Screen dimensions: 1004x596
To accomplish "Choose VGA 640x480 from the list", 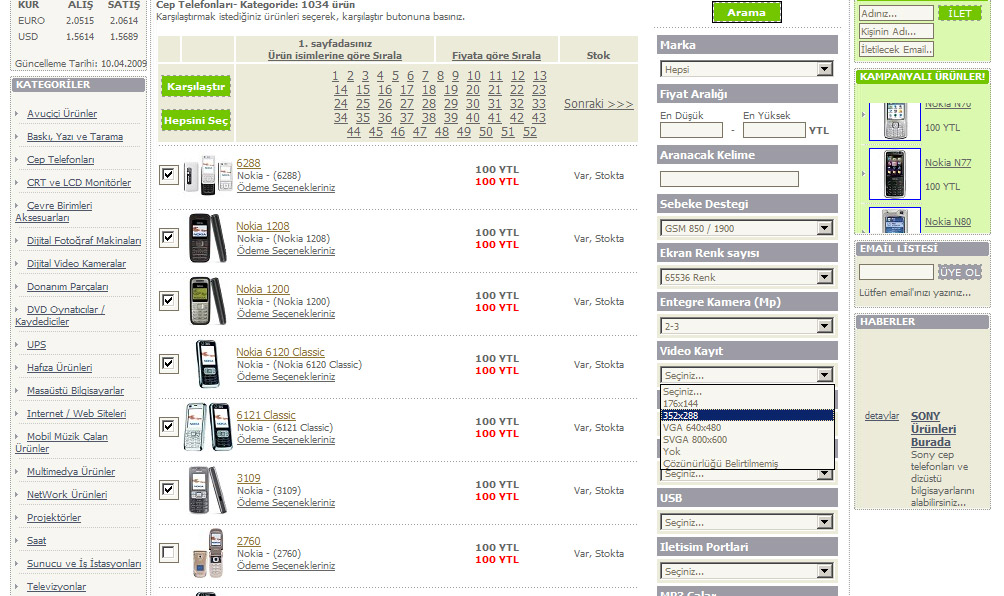I will [747, 428].
